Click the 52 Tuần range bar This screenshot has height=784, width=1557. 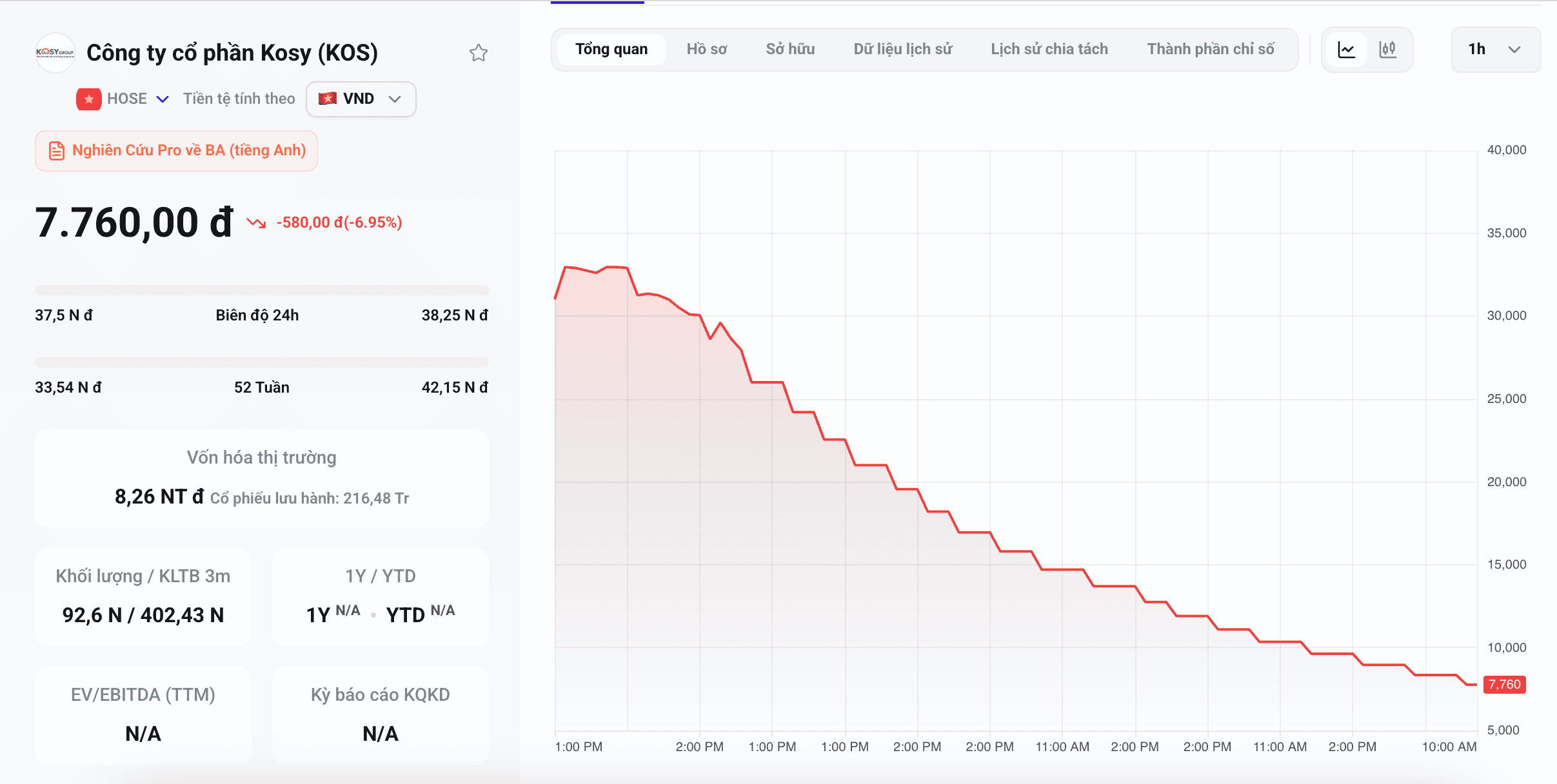[262, 362]
